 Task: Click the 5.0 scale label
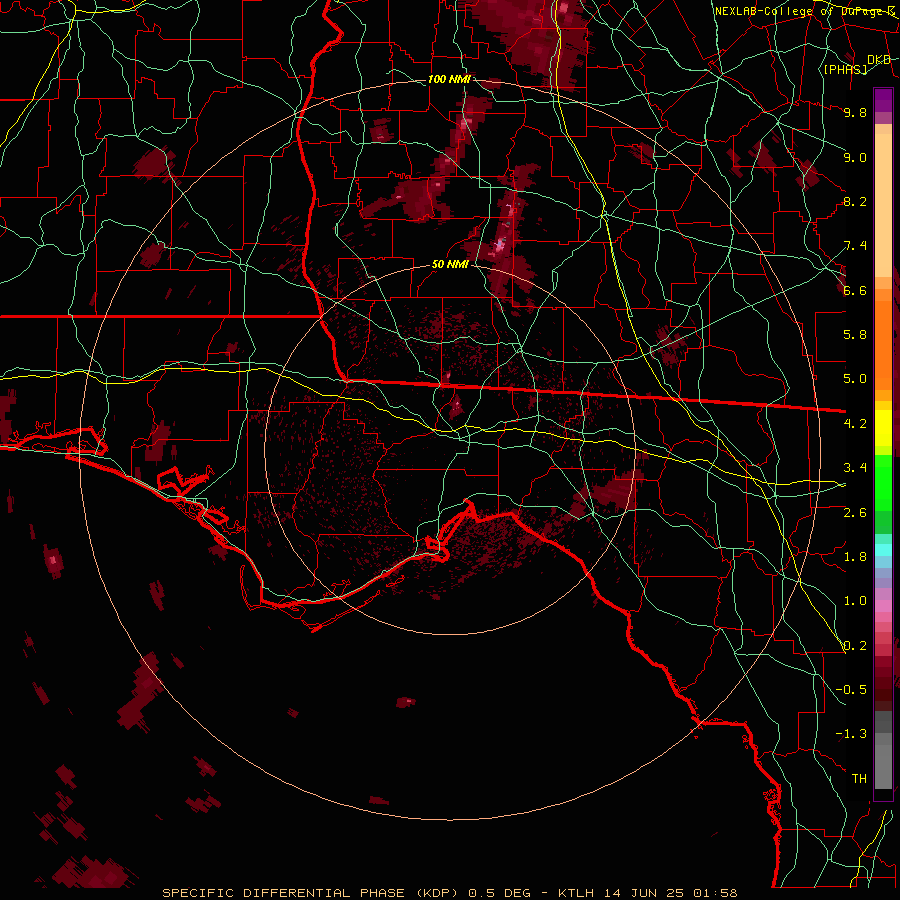(855, 379)
